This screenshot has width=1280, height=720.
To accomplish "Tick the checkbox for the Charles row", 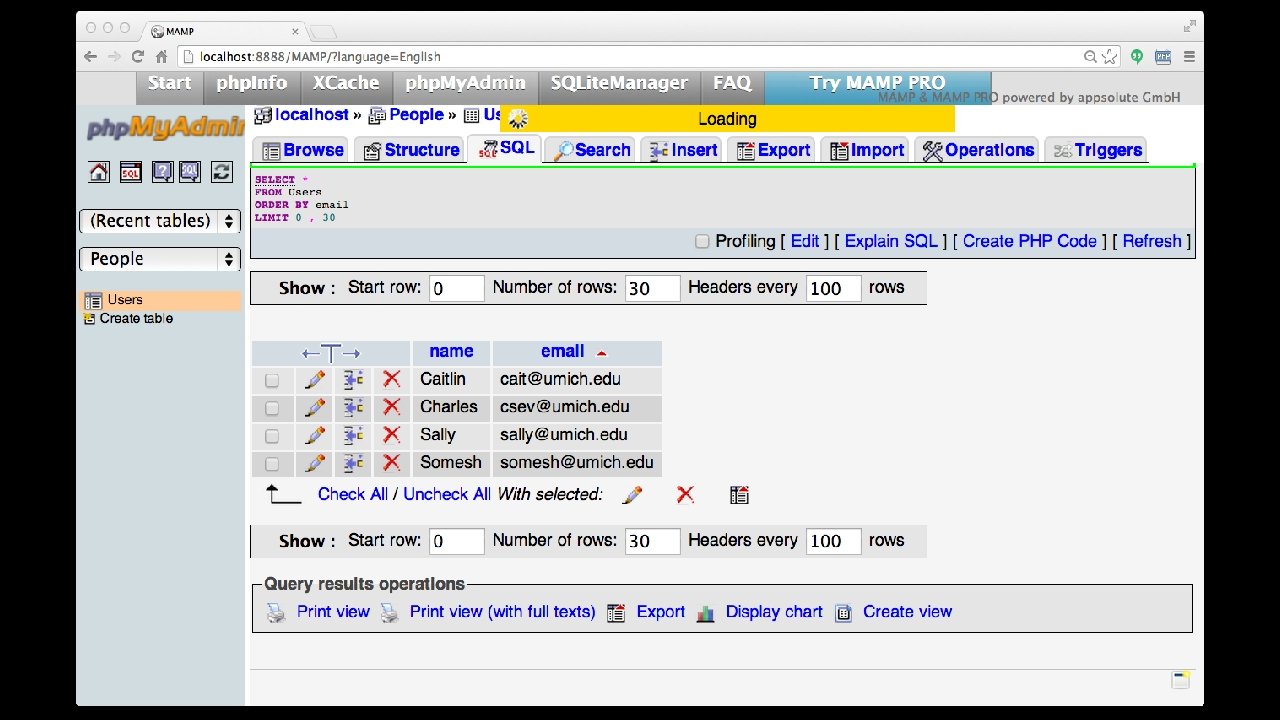I will click(272, 408).
